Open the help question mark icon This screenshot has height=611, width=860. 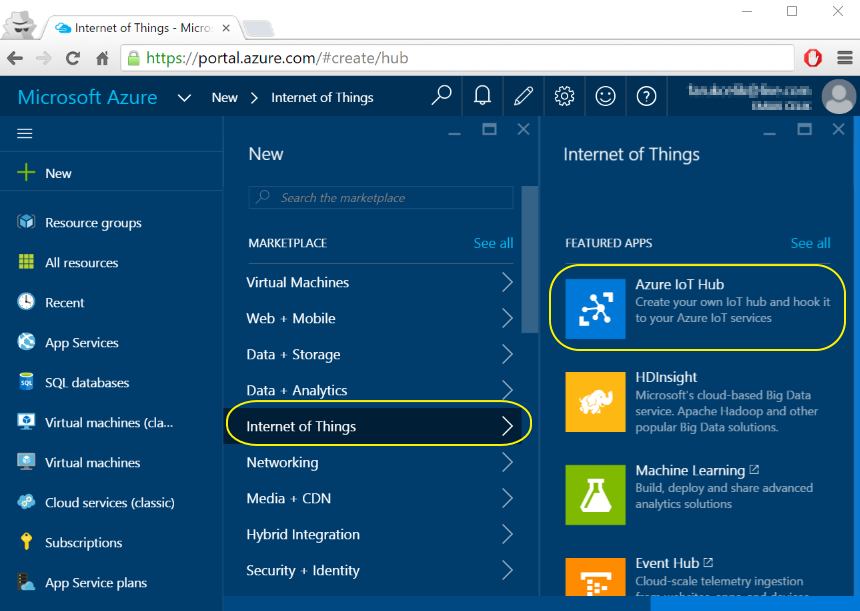(647, 97)
